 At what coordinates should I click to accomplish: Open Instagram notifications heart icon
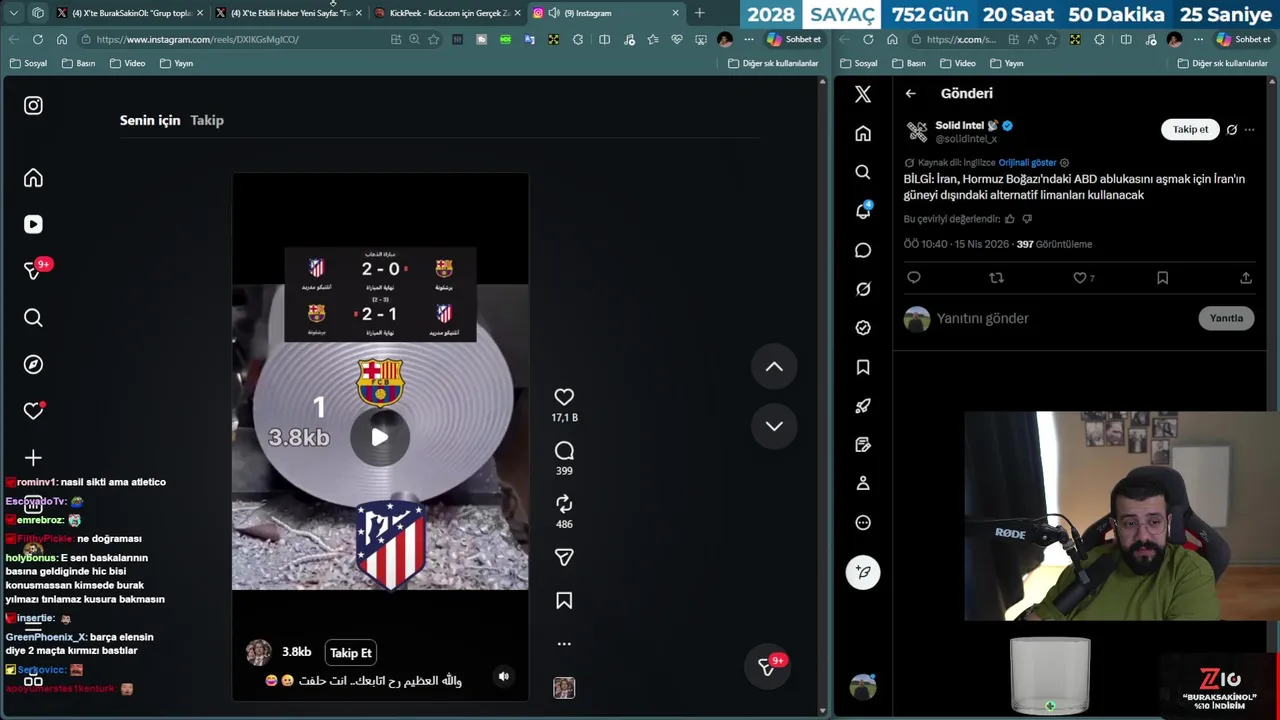point(33,411)
